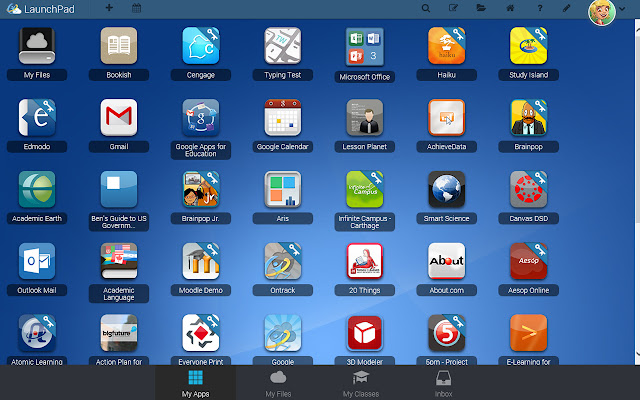Click the plus icon to add an app
Viewport: 640px width, 400px height.
tap(109, 7)
